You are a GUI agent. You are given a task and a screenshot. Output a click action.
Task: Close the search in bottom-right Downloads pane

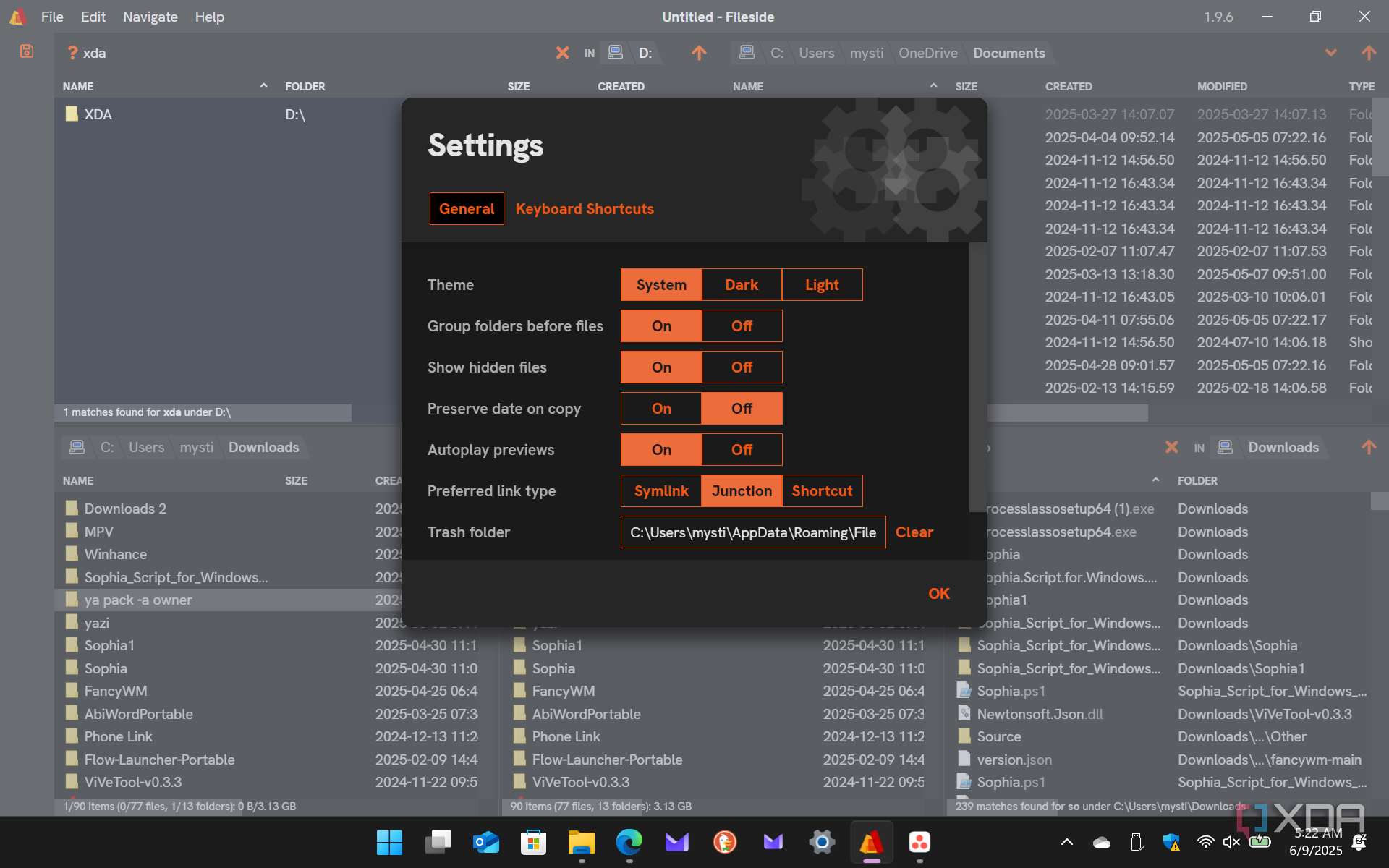point(1171,447)
